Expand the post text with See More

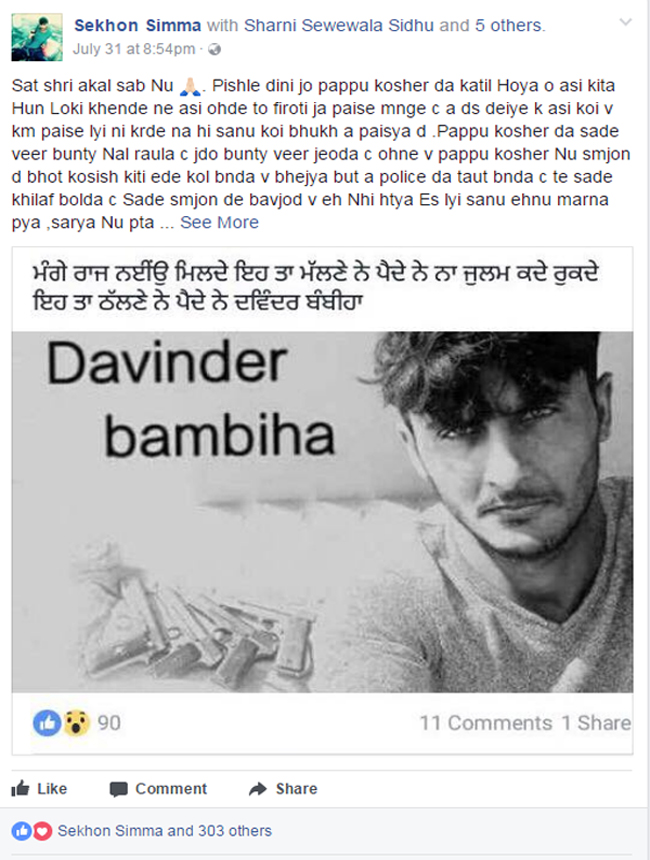219,222
